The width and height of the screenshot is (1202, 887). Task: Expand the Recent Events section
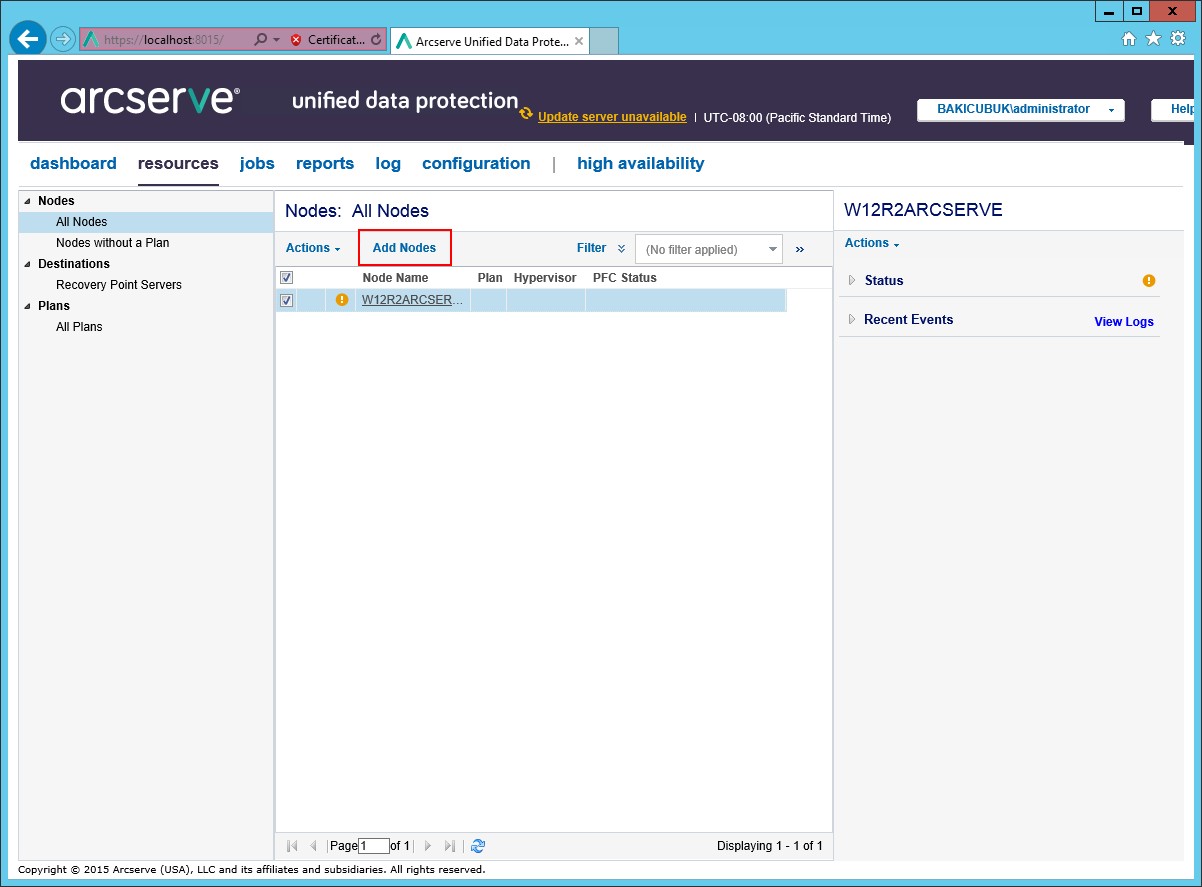coord(852,320)
